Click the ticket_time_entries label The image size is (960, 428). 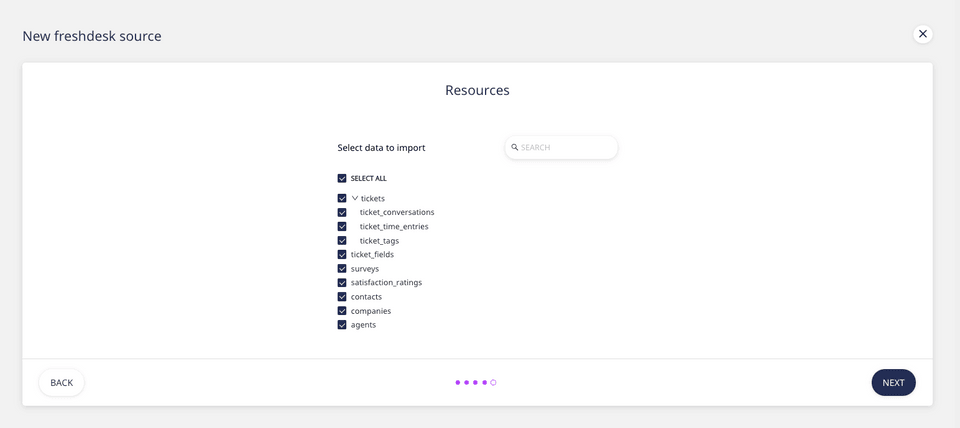tap(394, 227)
